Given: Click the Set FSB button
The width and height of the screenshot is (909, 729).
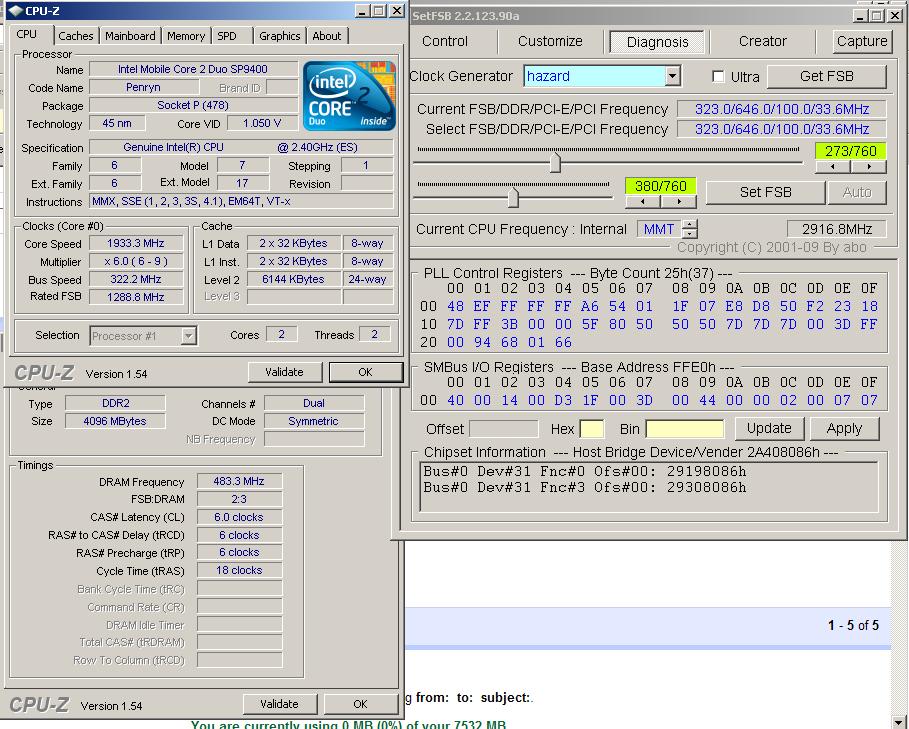Looking at the screenshot, I should click(765, 192).
